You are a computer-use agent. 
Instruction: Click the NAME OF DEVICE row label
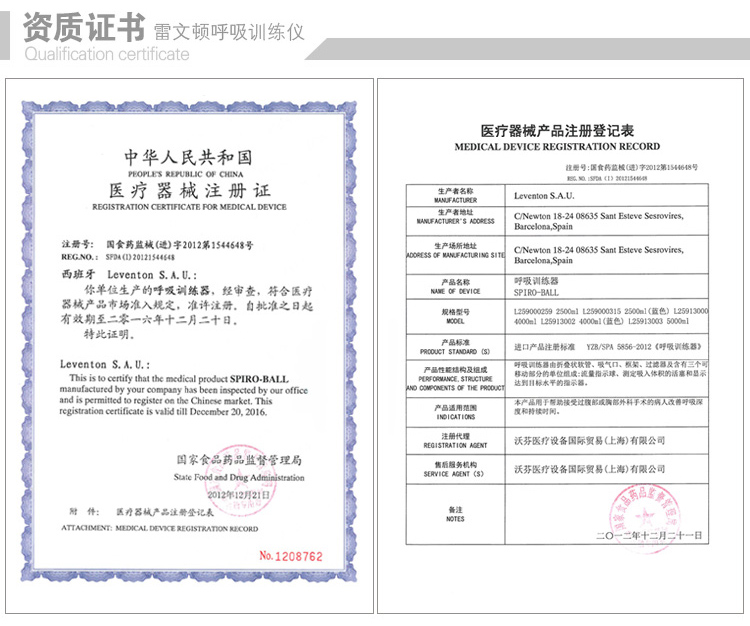pos(455,287)
